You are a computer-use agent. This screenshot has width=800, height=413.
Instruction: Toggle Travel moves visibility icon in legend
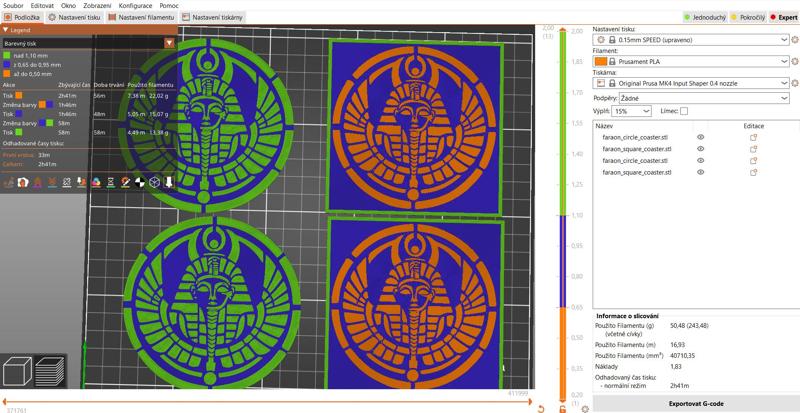[x=8, y=182]
